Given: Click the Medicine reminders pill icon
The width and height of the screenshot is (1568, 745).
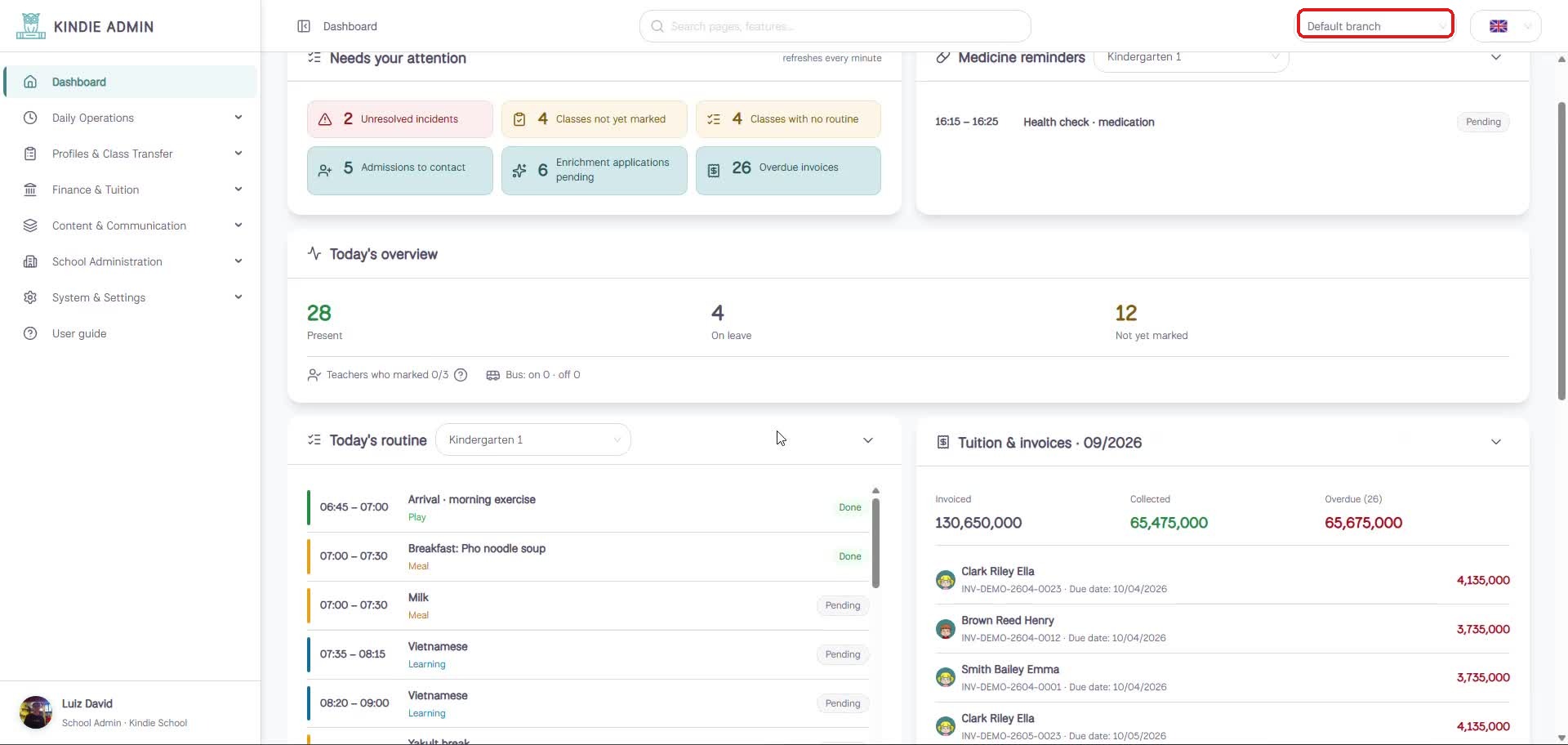Looking at the screenshot, I should click(x=942, y=57).
